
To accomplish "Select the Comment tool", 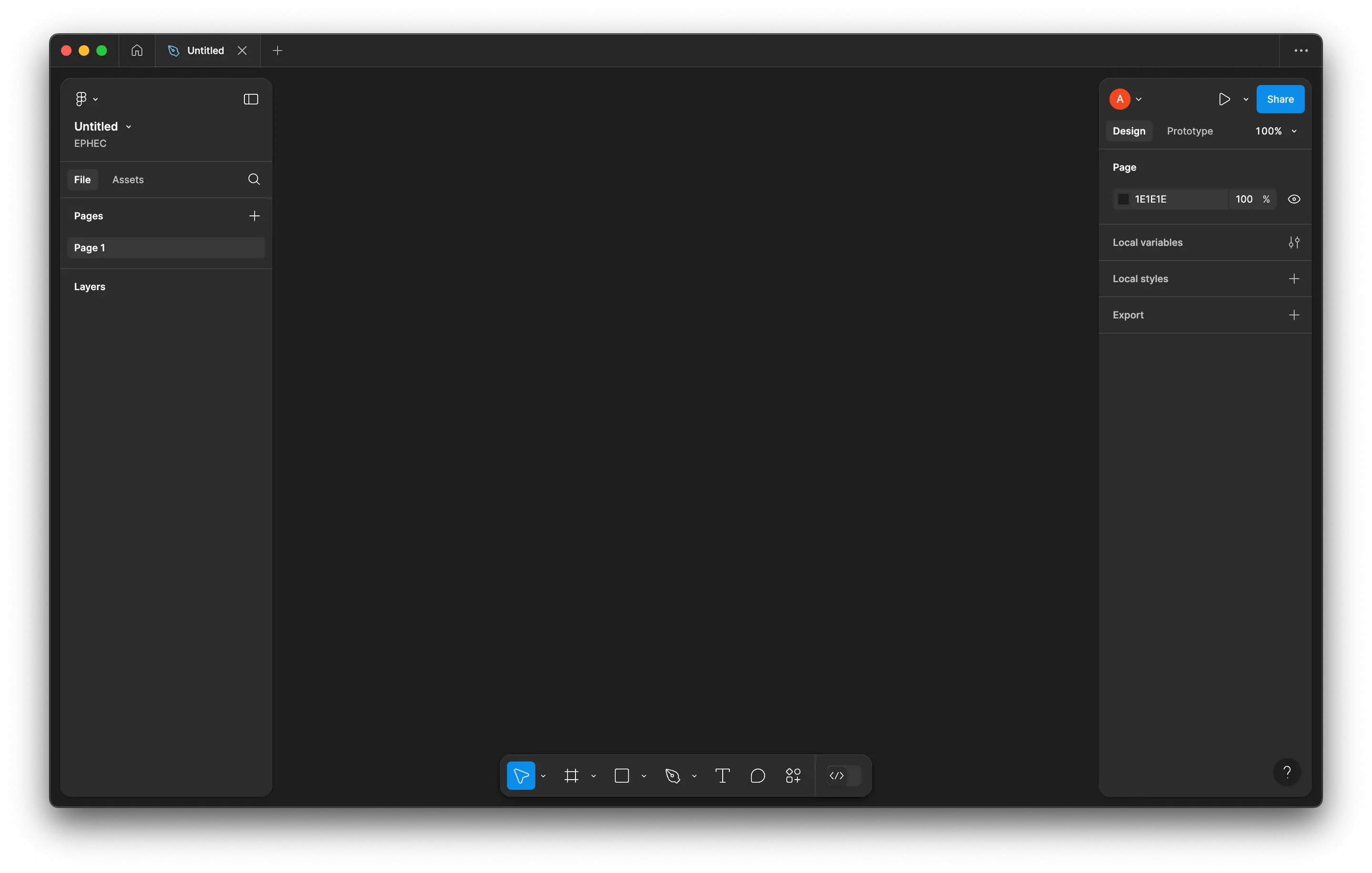I will pyautogui.click(x=757, y=776).
